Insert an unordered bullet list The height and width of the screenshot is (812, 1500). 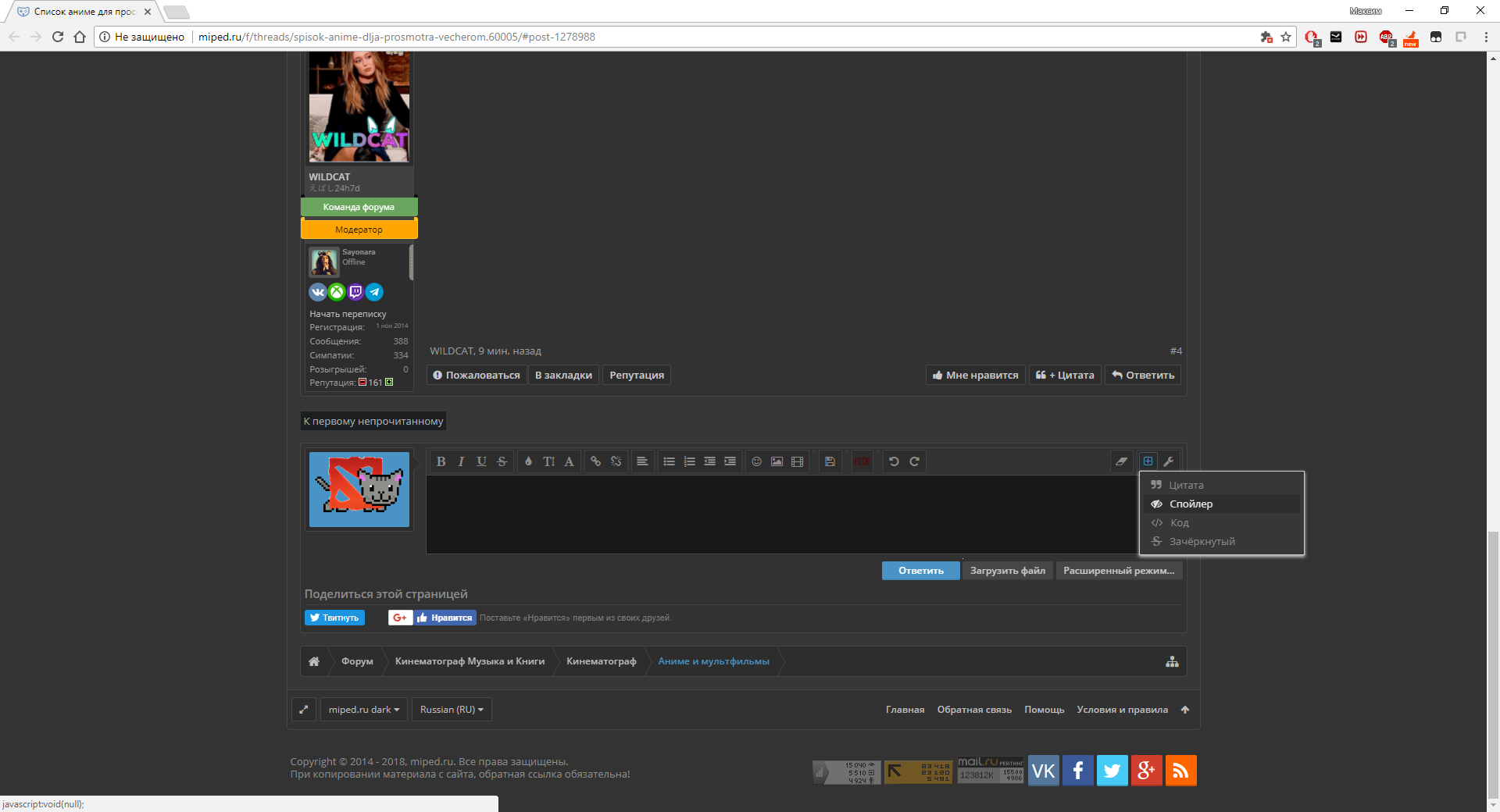tap(669, 461)
